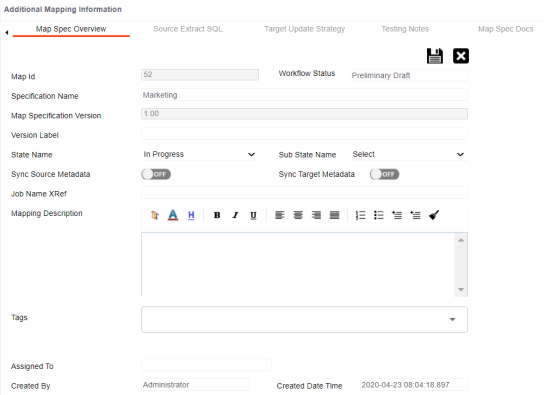The width and height of the screenshot is (544, 395).
Task: Toggle underline formatting
Action: 253,215
